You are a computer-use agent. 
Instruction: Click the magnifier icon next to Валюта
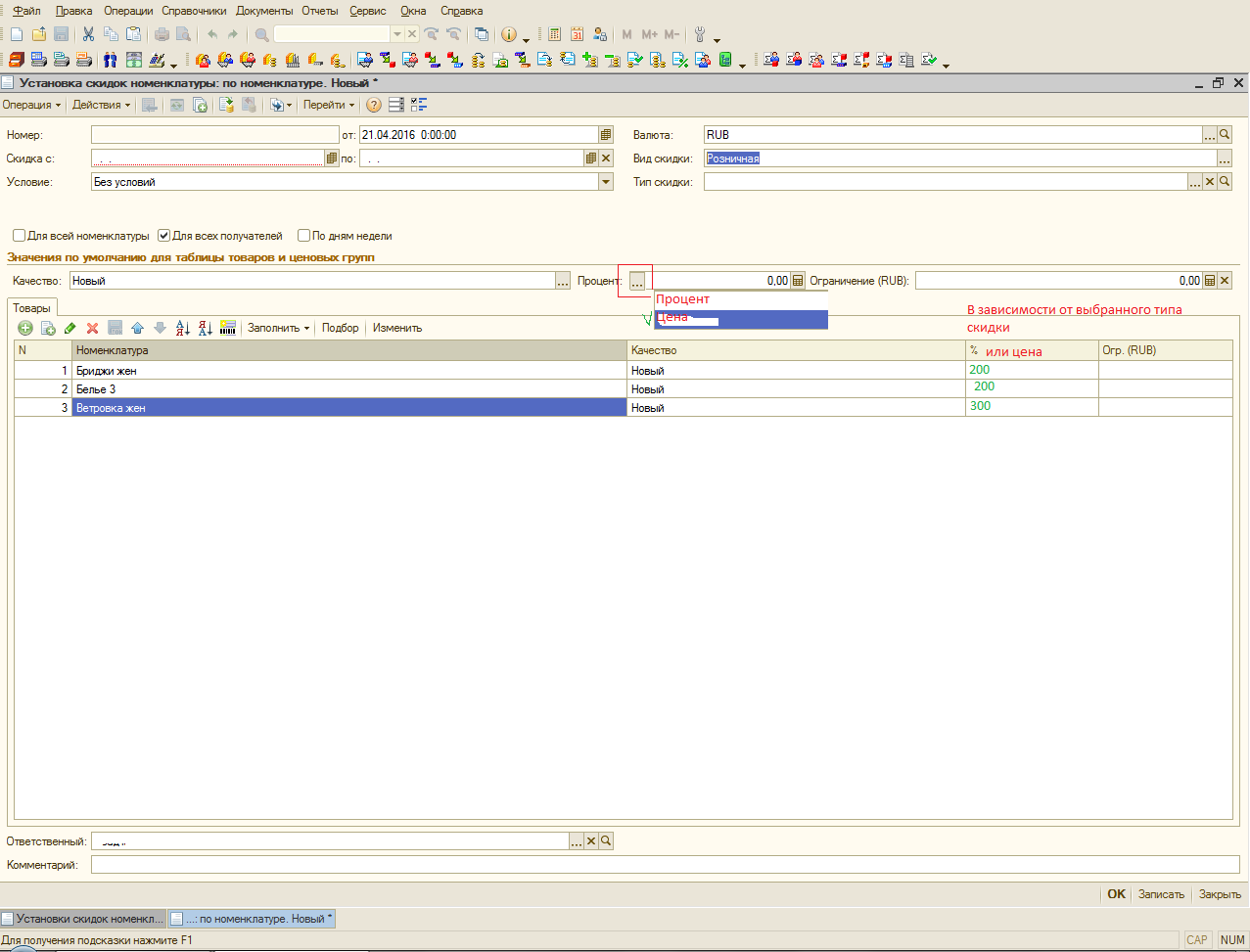click(1225, 135)
